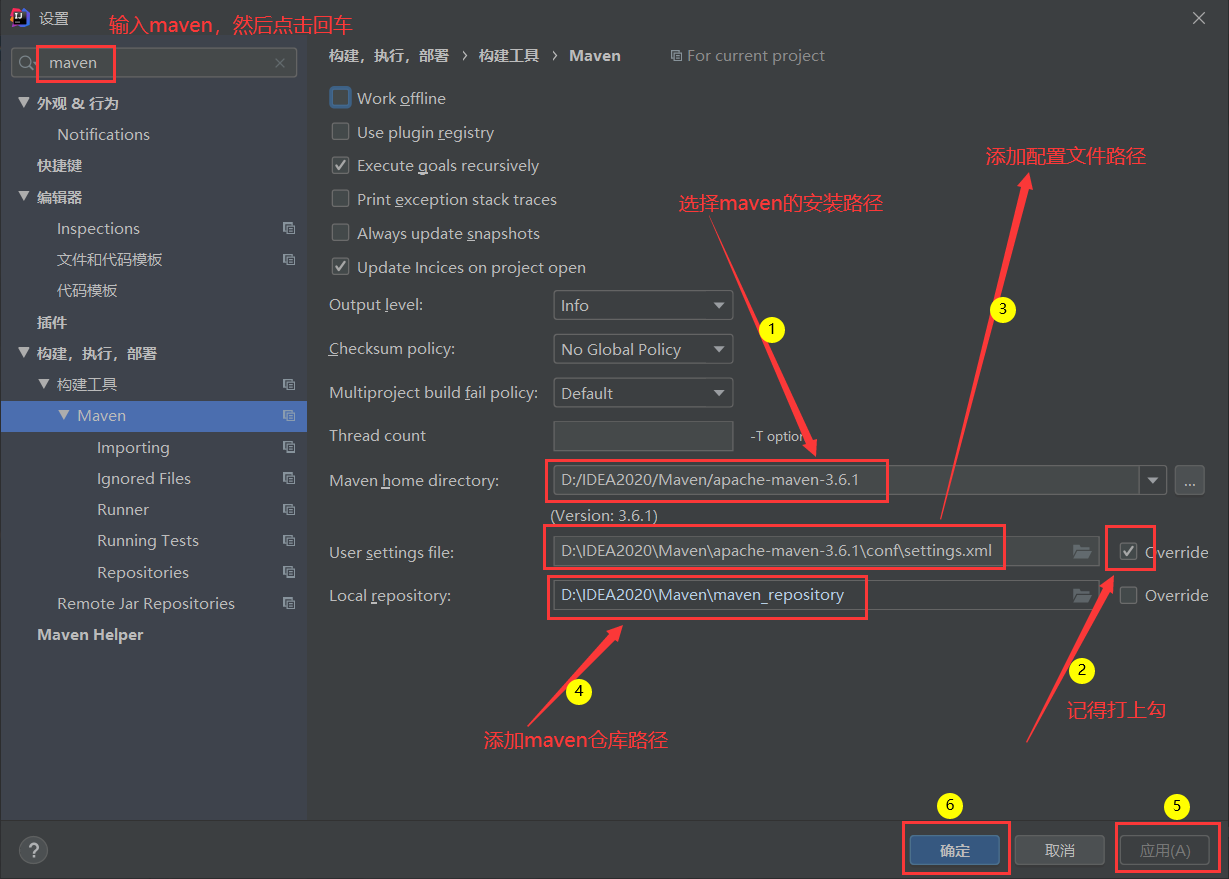The image size is (1229, 879).
Task: Uncheck Execute goals recursively
Action: 341,165
